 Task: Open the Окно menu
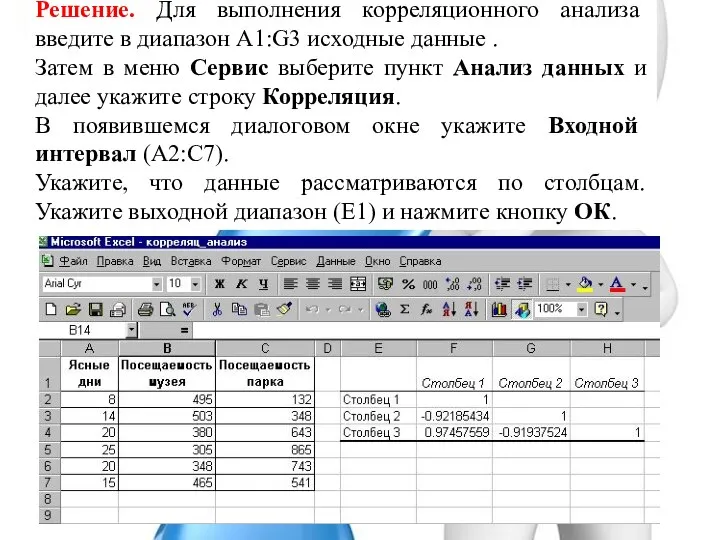pos(377,261)
